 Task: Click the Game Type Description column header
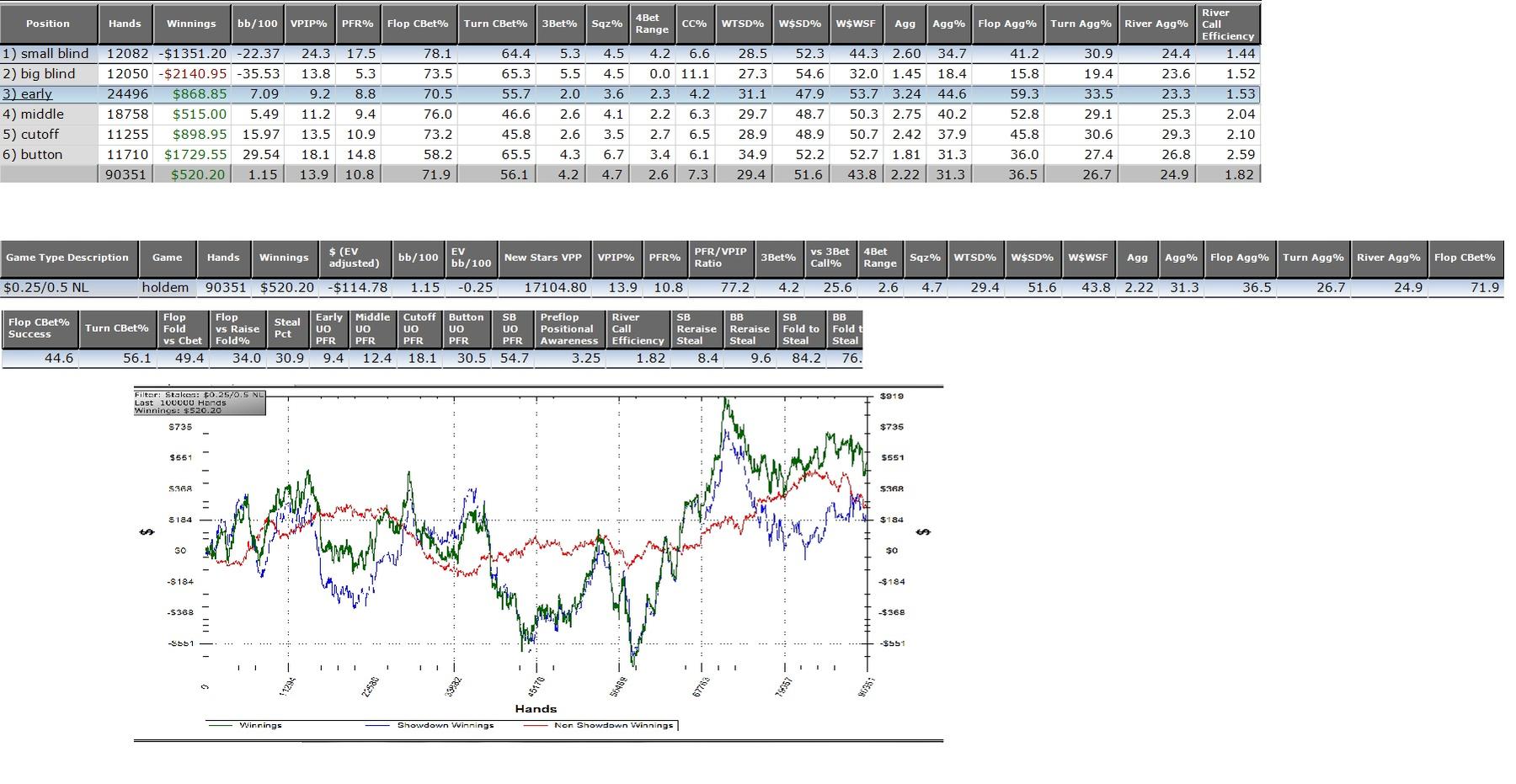[x=67, y=258]
